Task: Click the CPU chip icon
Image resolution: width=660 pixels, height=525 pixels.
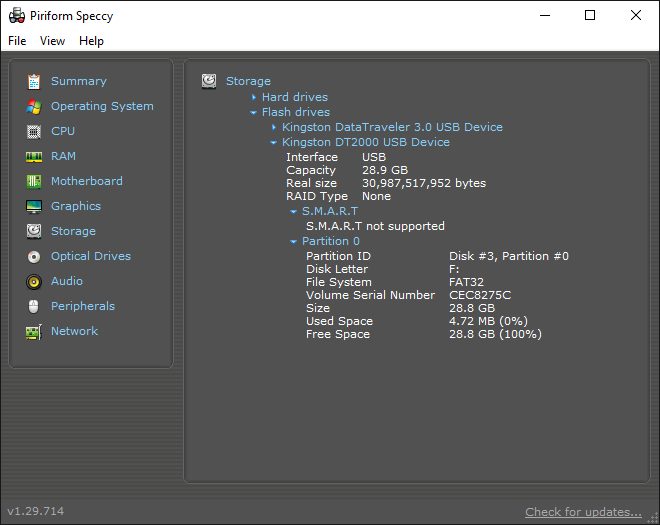Action: pyautogui.click(x=34, y=131)
